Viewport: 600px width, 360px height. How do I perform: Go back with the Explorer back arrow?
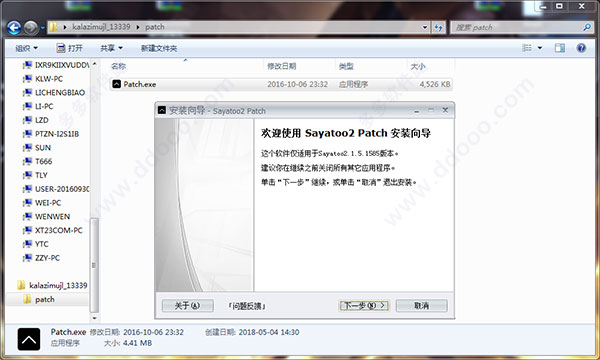point(14,28)
